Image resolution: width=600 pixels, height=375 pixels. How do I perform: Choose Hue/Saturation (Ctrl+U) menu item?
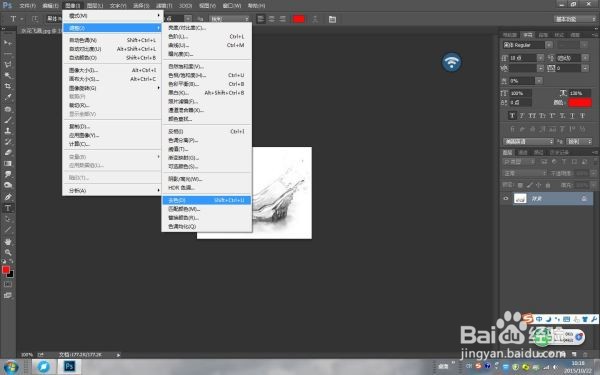click(206, 75)
